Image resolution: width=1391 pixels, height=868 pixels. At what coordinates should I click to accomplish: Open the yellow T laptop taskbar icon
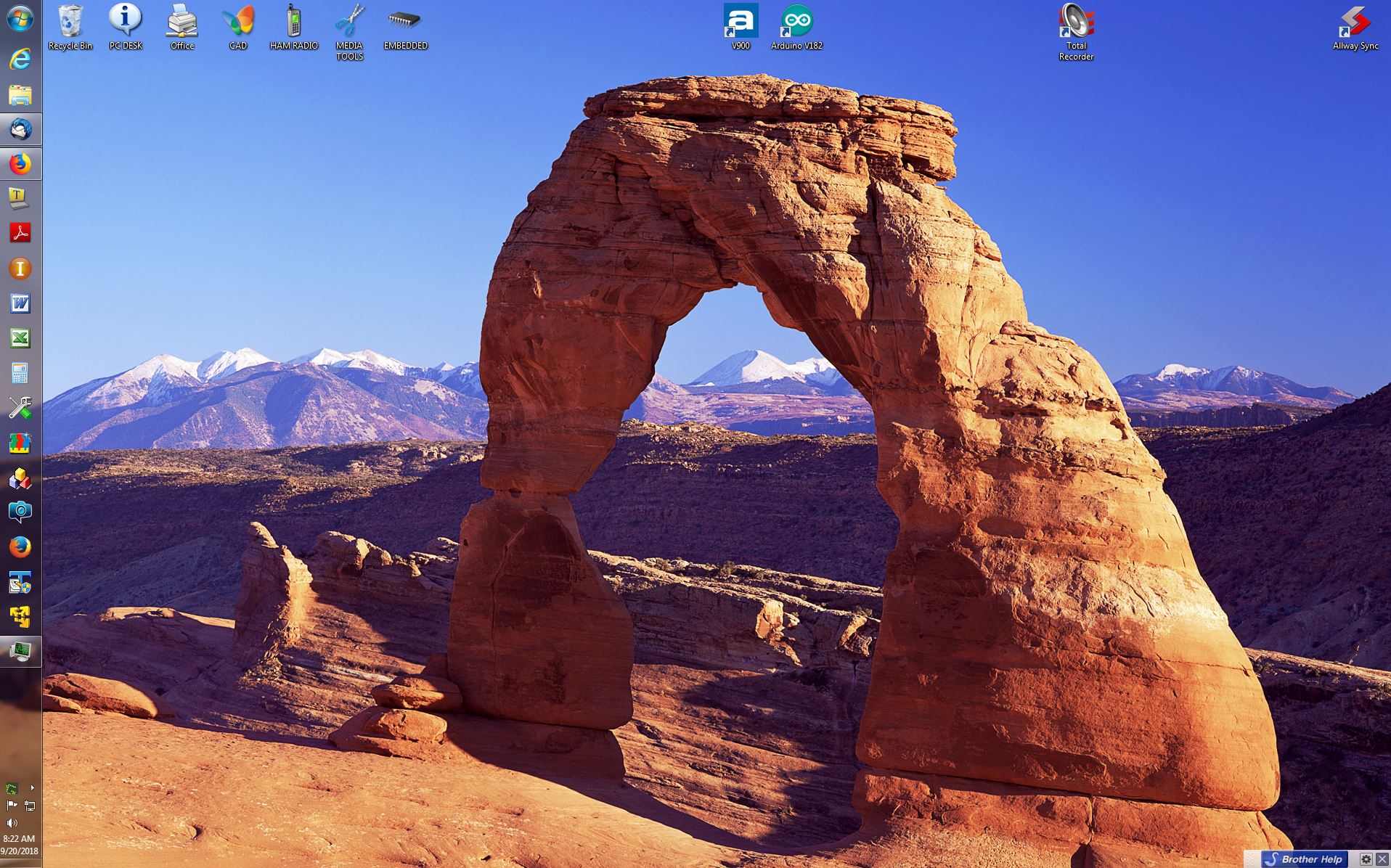[20, 199]
